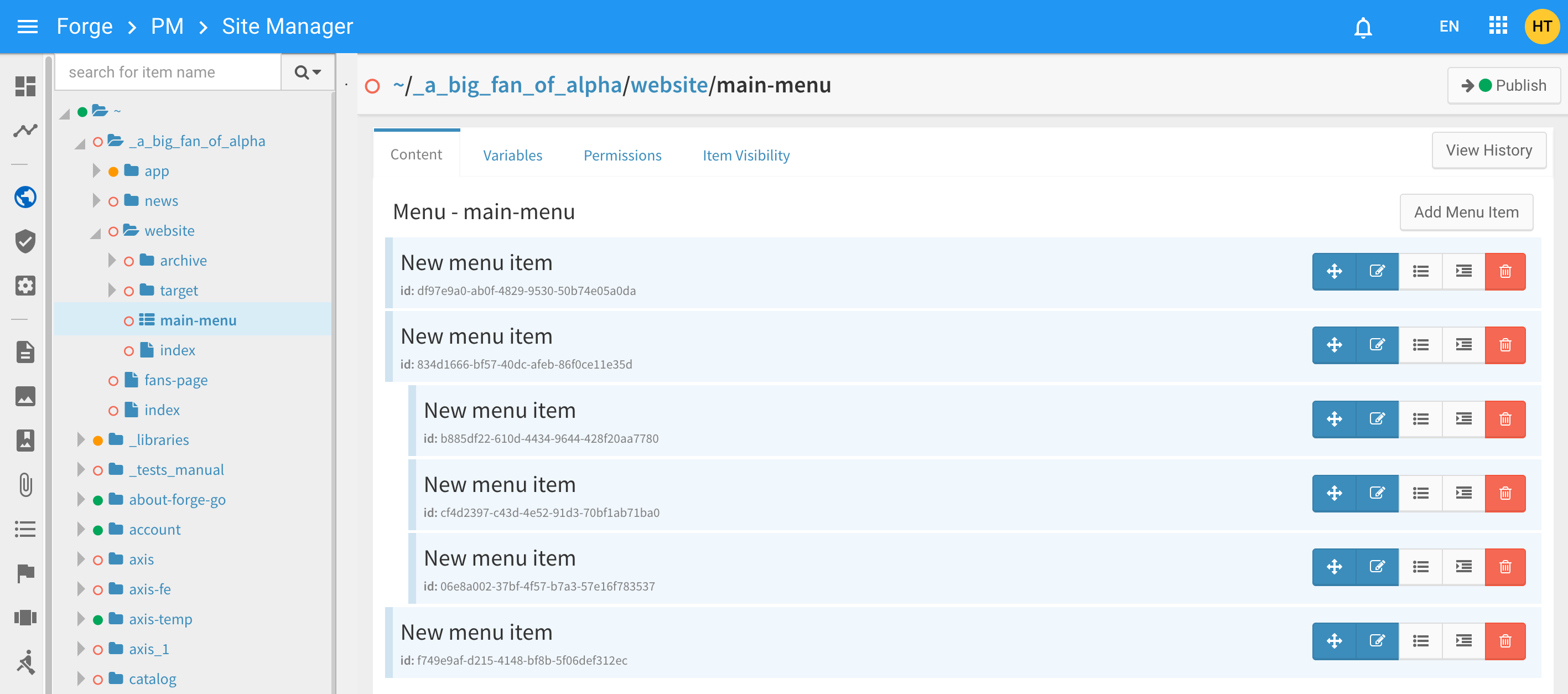The width and height of the screenshot is (1568, 694).
Task: Edit menu item cf4d2397
Action: click(1377, 493)
